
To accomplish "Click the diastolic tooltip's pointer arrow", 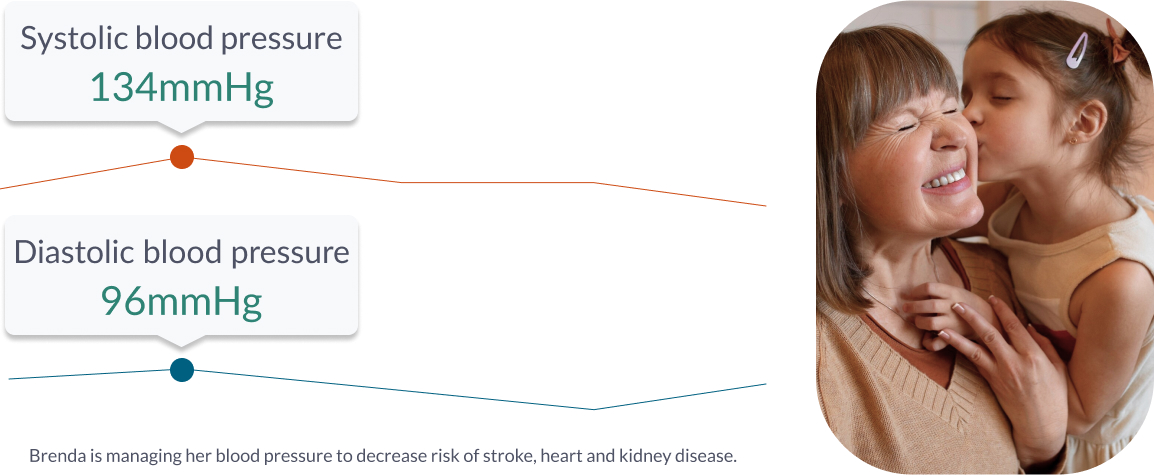I will point(181,340).
